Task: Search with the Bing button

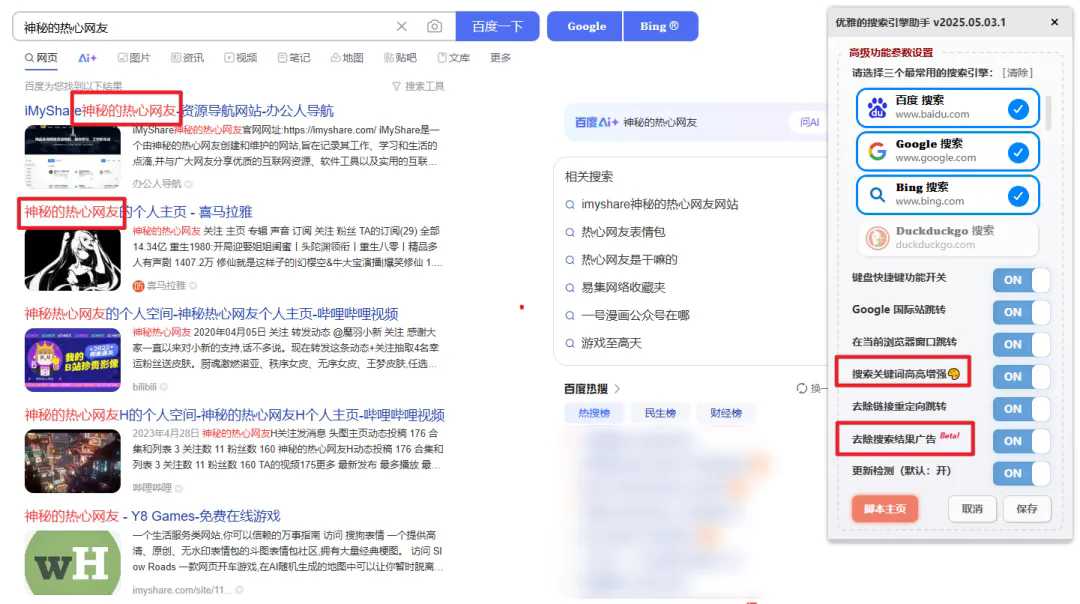Action: pos(661,26)
